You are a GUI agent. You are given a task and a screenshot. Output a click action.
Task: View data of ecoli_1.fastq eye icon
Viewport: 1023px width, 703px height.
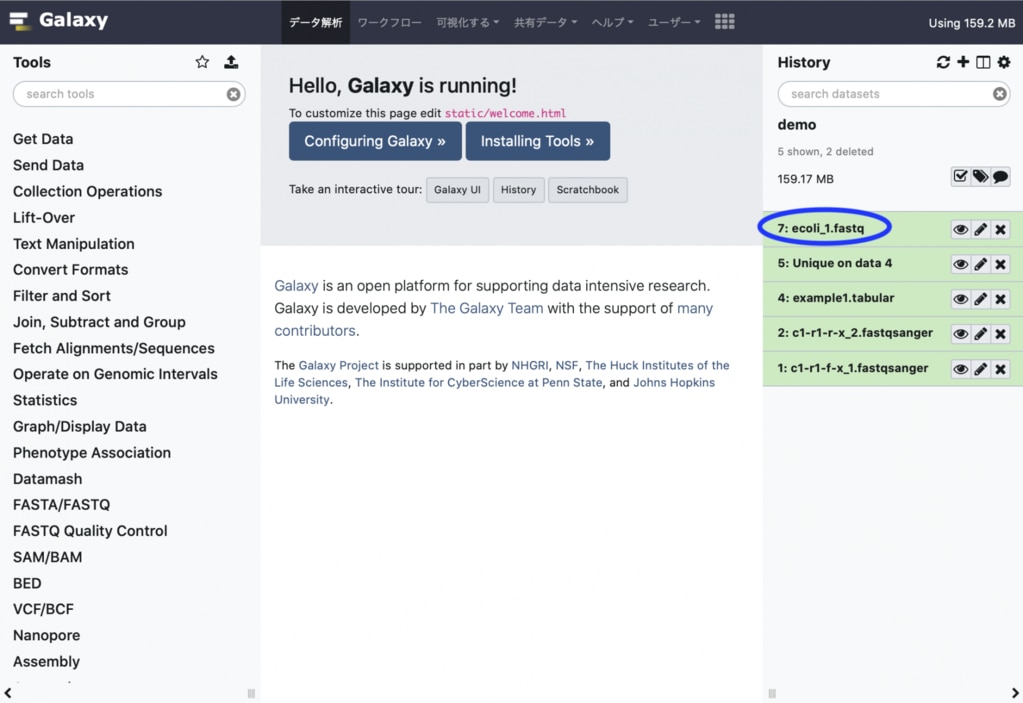(x=960, y=229)
